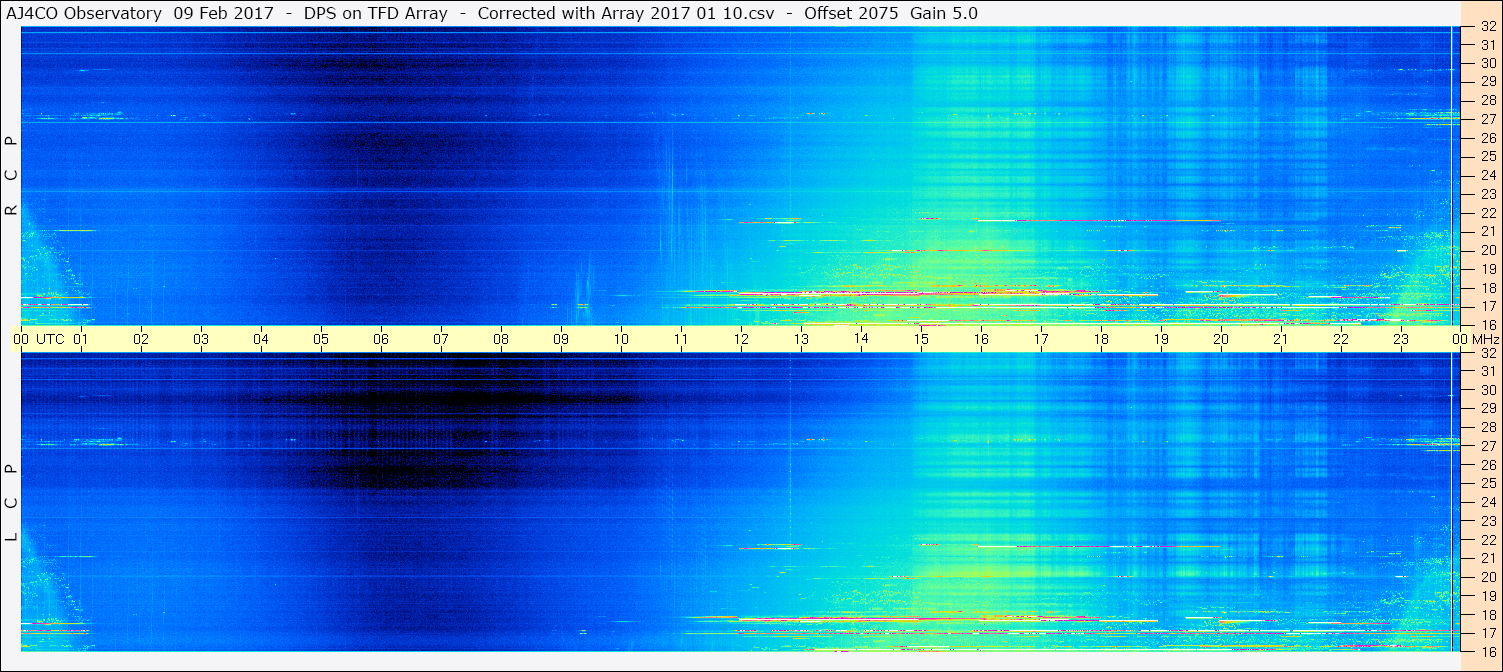Click the 15 hour mark on time axis
This screenshot has height=672, width=1503.
[921, 339]
